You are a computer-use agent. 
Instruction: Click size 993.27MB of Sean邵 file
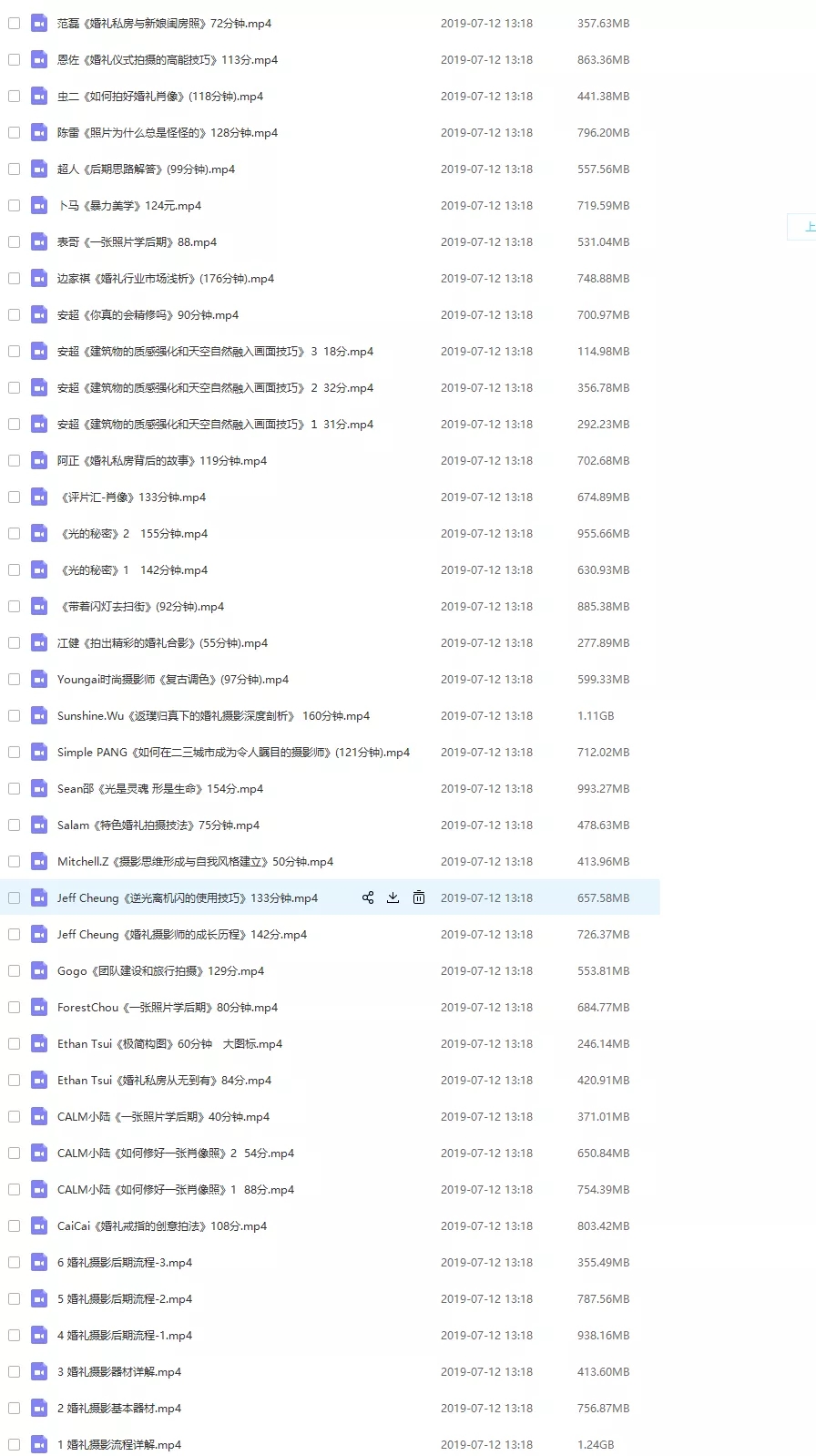[603, 788]
